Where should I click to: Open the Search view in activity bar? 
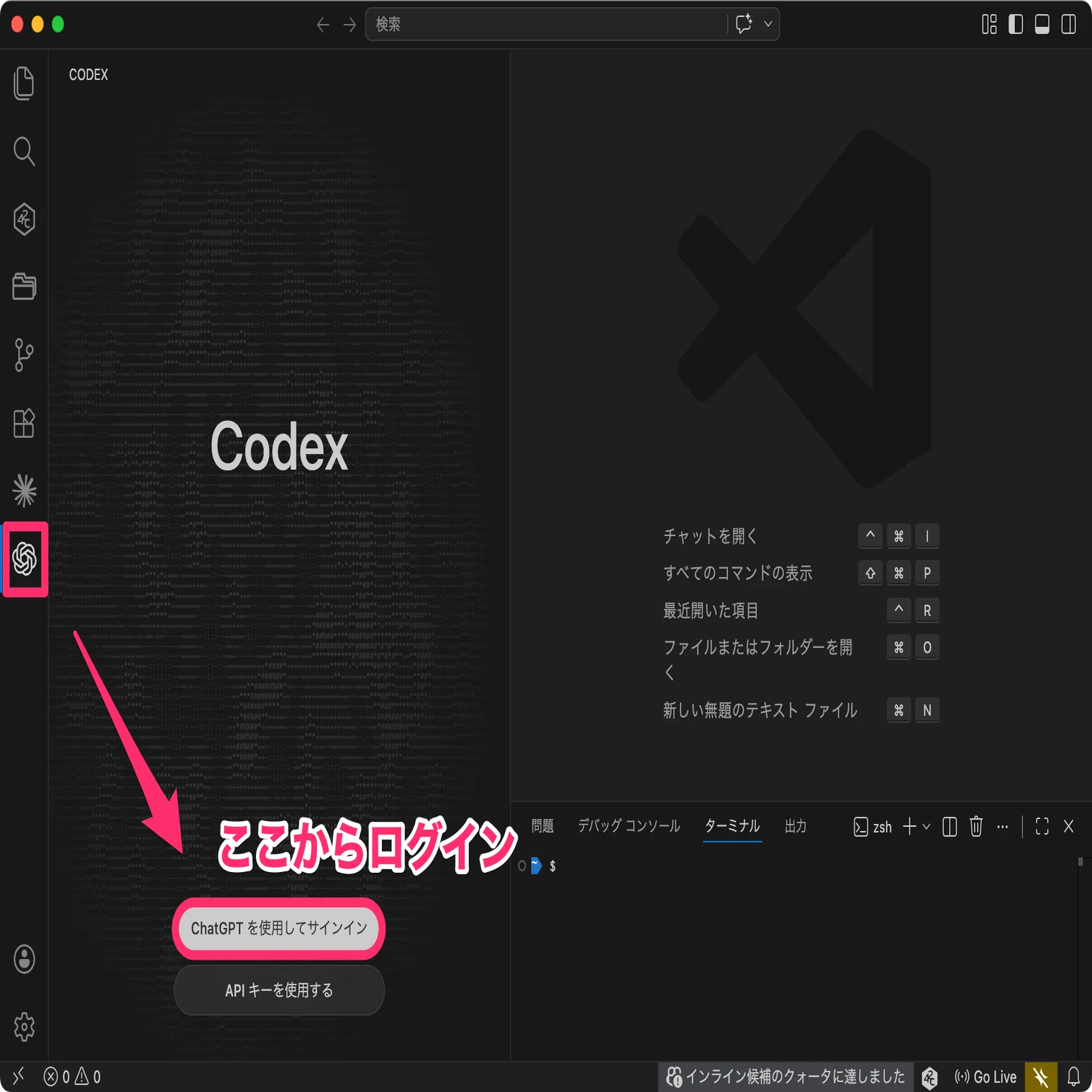pos(24,151)
